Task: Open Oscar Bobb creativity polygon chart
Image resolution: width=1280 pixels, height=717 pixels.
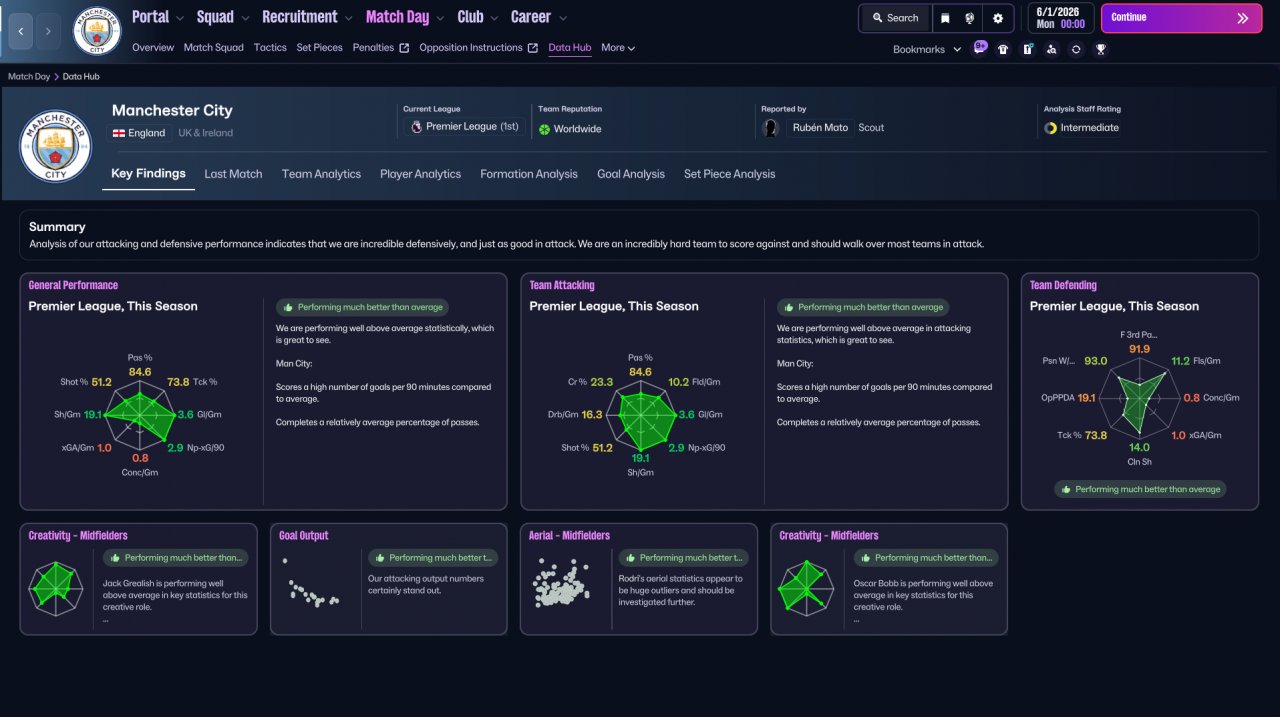Action: coord(805,588)
